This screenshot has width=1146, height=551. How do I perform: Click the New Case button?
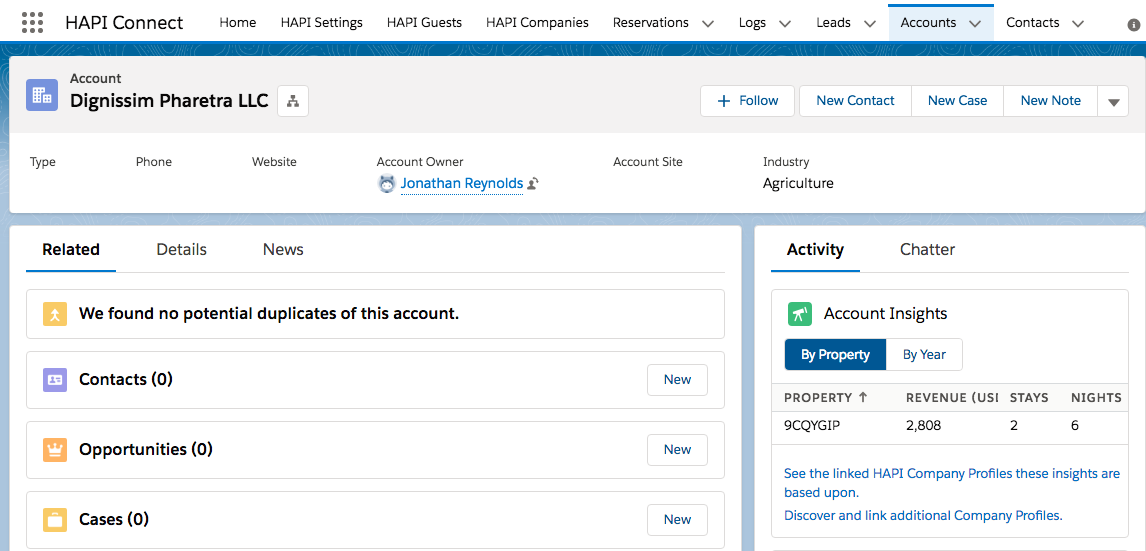(957, 101)
